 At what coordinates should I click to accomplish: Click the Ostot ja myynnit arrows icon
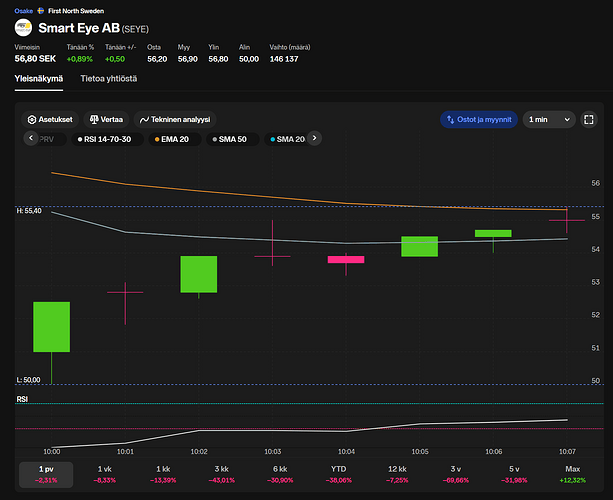point(450,120)
